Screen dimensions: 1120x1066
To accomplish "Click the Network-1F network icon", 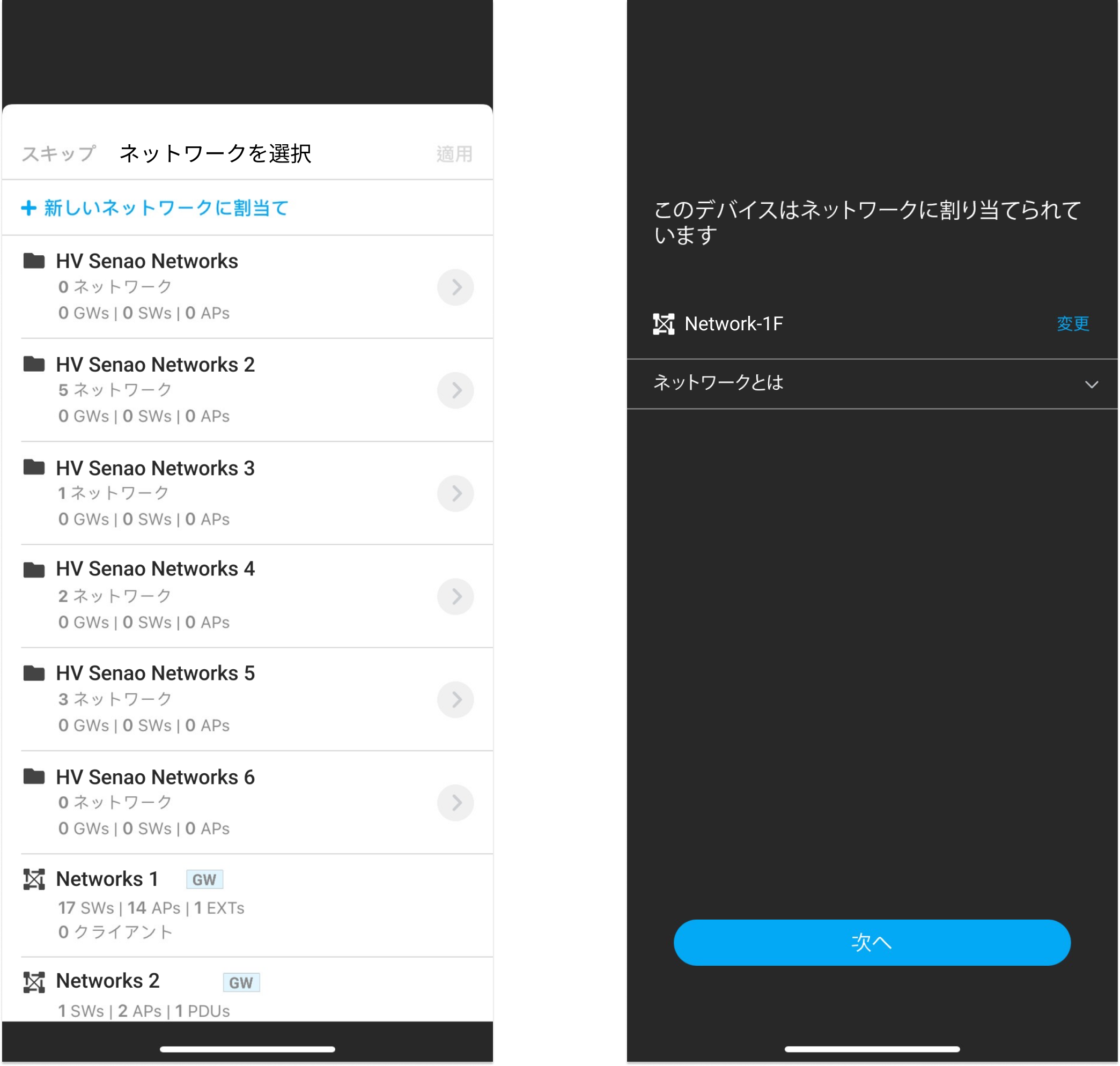I will pyautogui.click(x=664, y=324).
